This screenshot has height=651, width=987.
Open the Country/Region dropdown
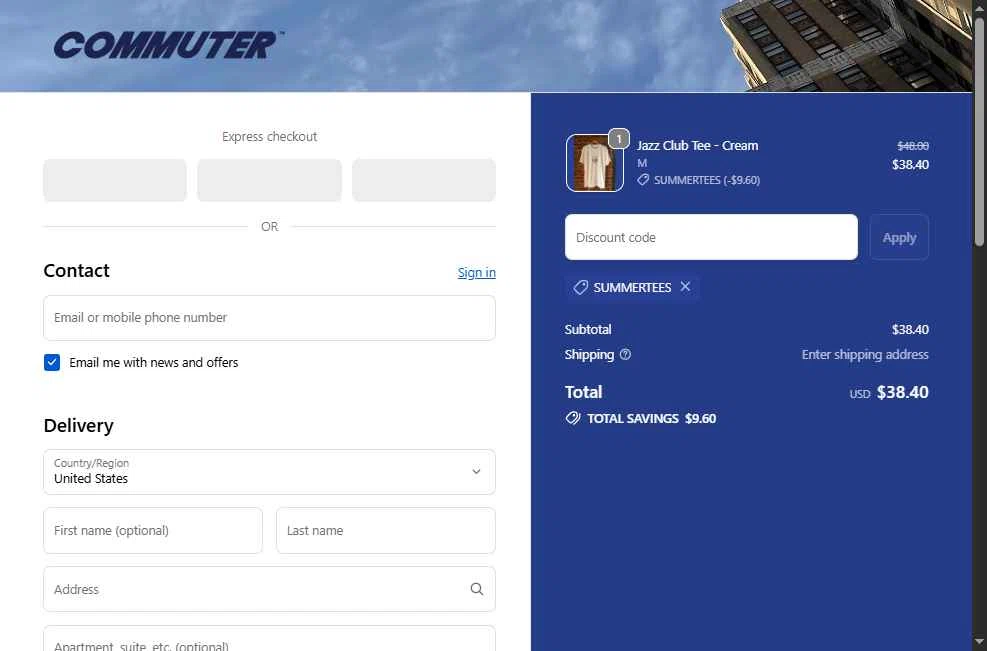(x=269, y=472)
